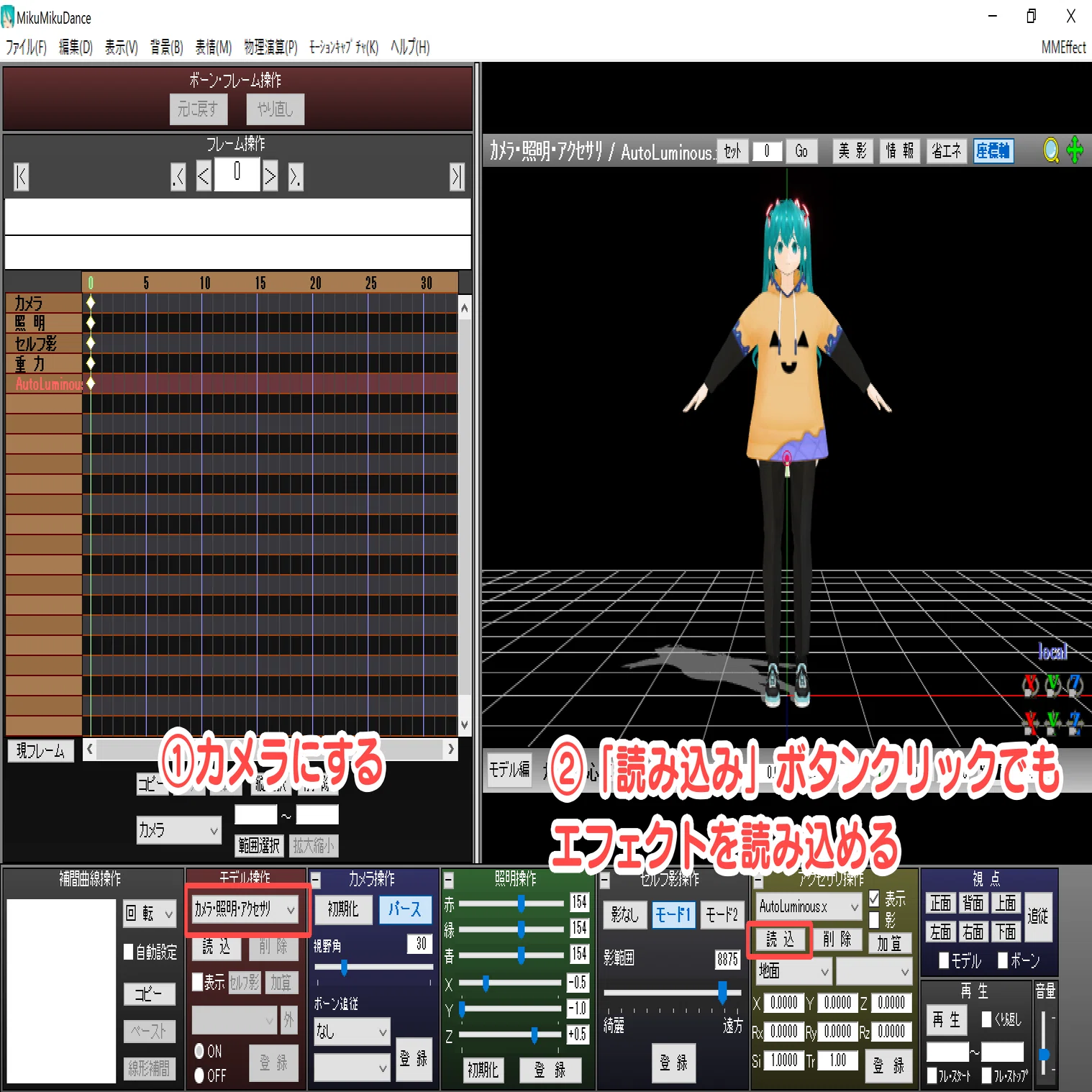Click the 再生 play button
This screenshot has width=1092, height=1092.
tap(947, 1019)
